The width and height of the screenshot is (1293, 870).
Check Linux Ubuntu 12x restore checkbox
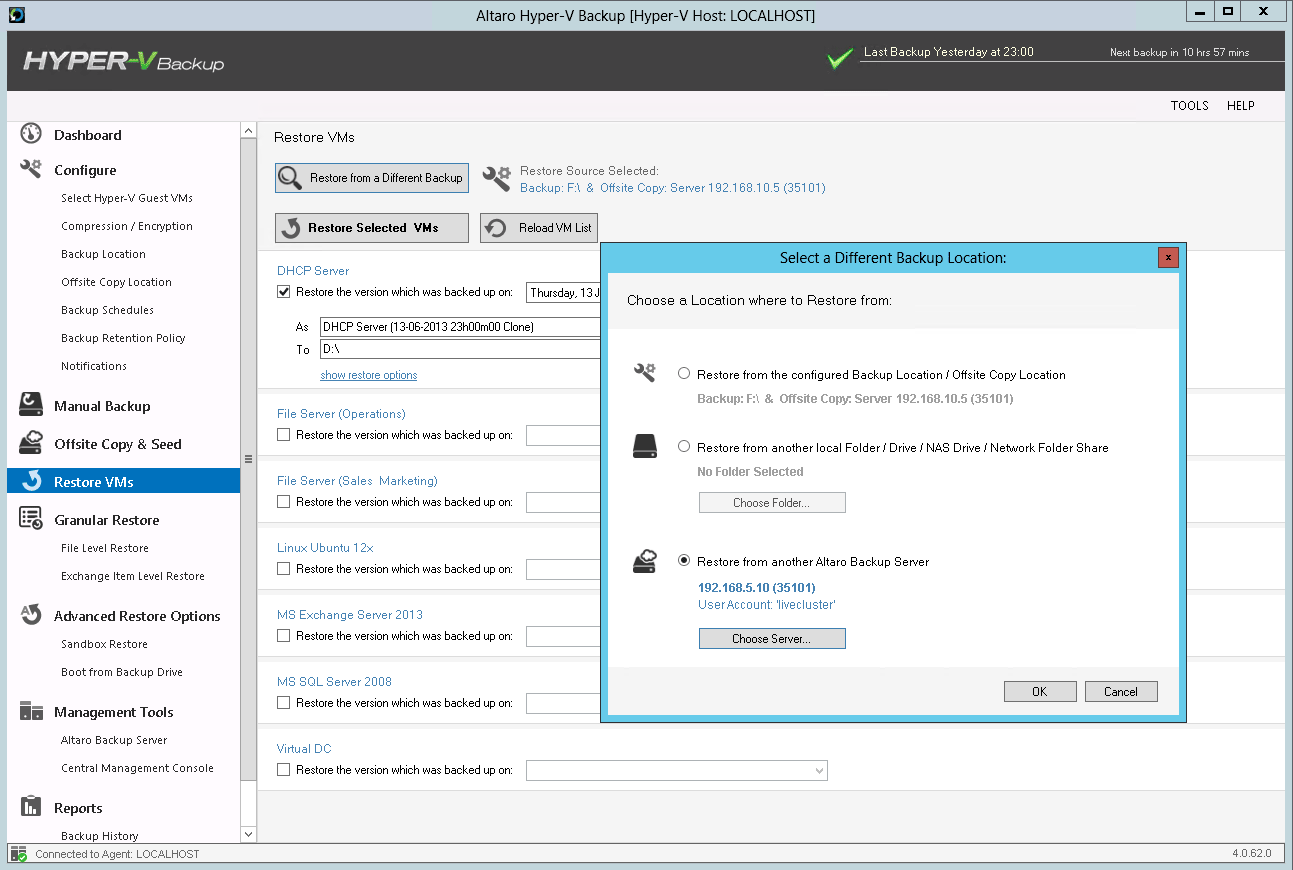pos(283,569)
